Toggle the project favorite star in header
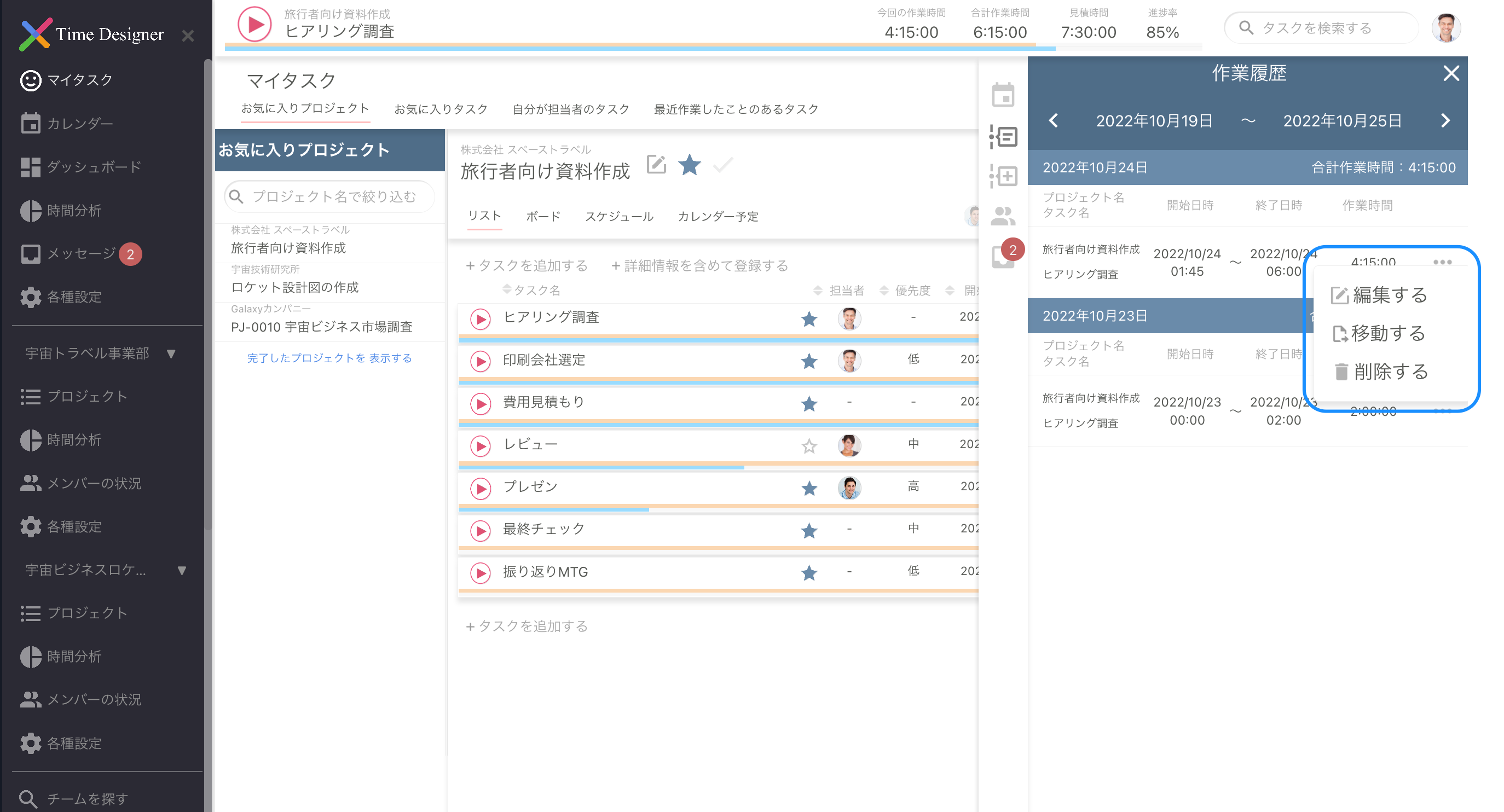The height and width of the screenshot is (812, 1504). click(x=690, y=165)
